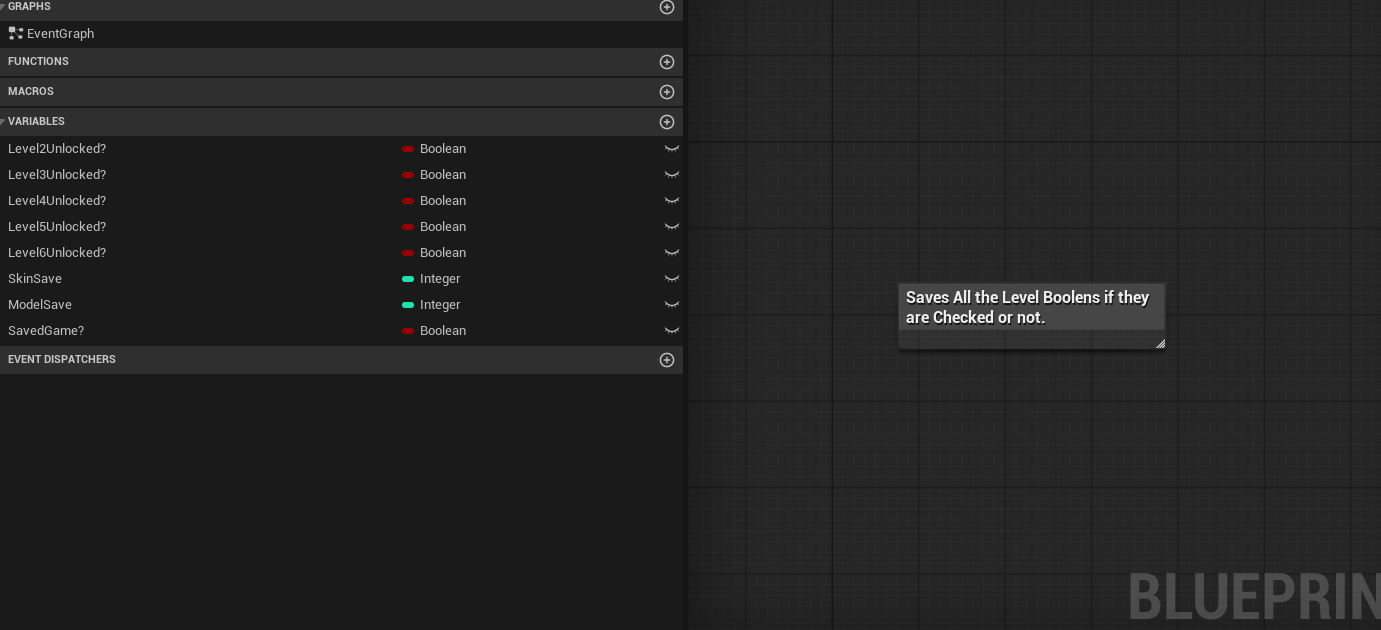Add a new Variable using the plus icon
Image resolution: width=1381 pixels, height=630 pixels.
click(666, 122)
